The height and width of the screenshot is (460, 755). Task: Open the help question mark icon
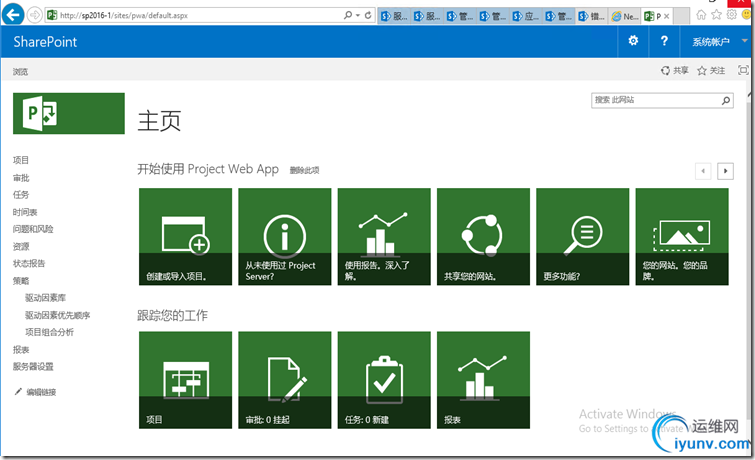coord(664,41)
